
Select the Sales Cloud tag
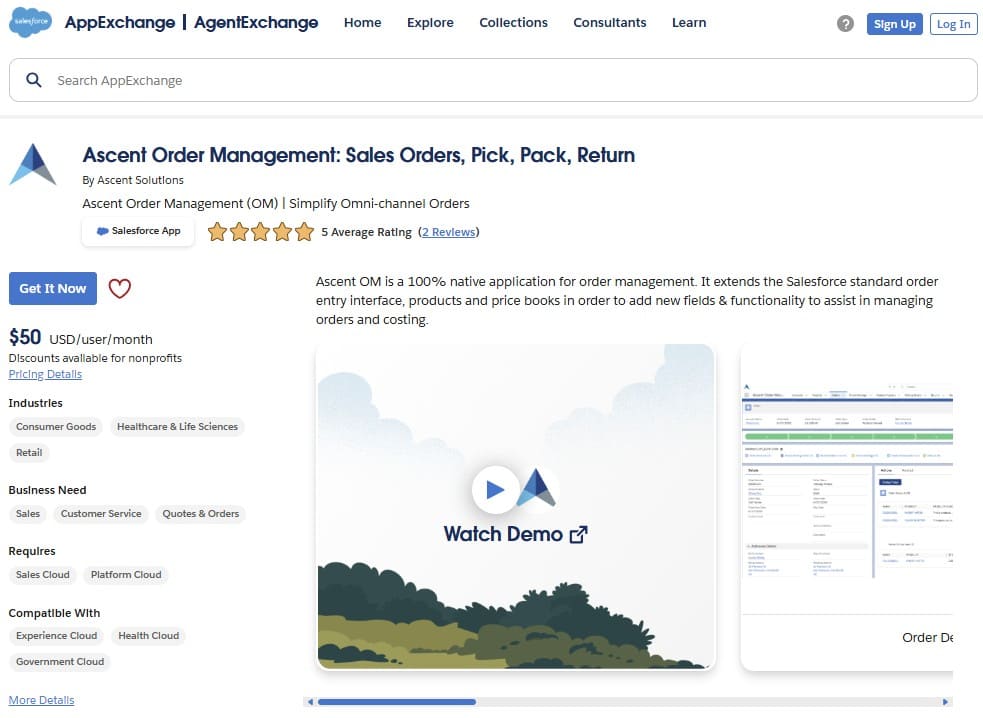coord(43,574)
